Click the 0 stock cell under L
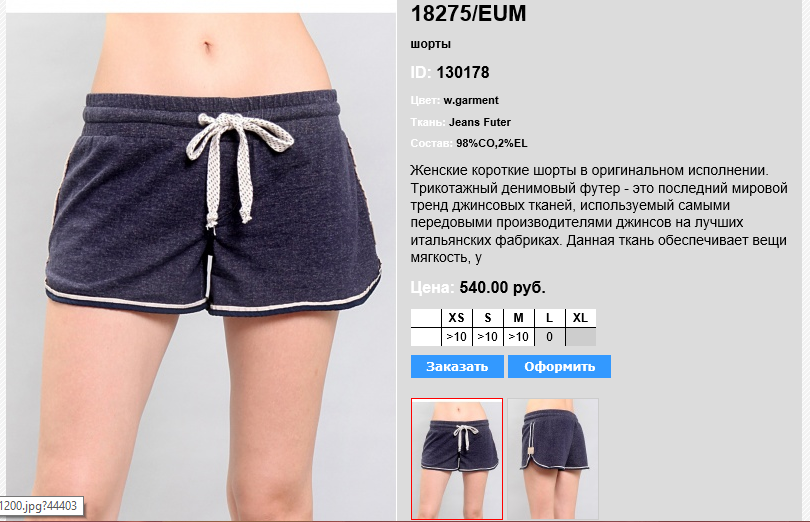 550,337
